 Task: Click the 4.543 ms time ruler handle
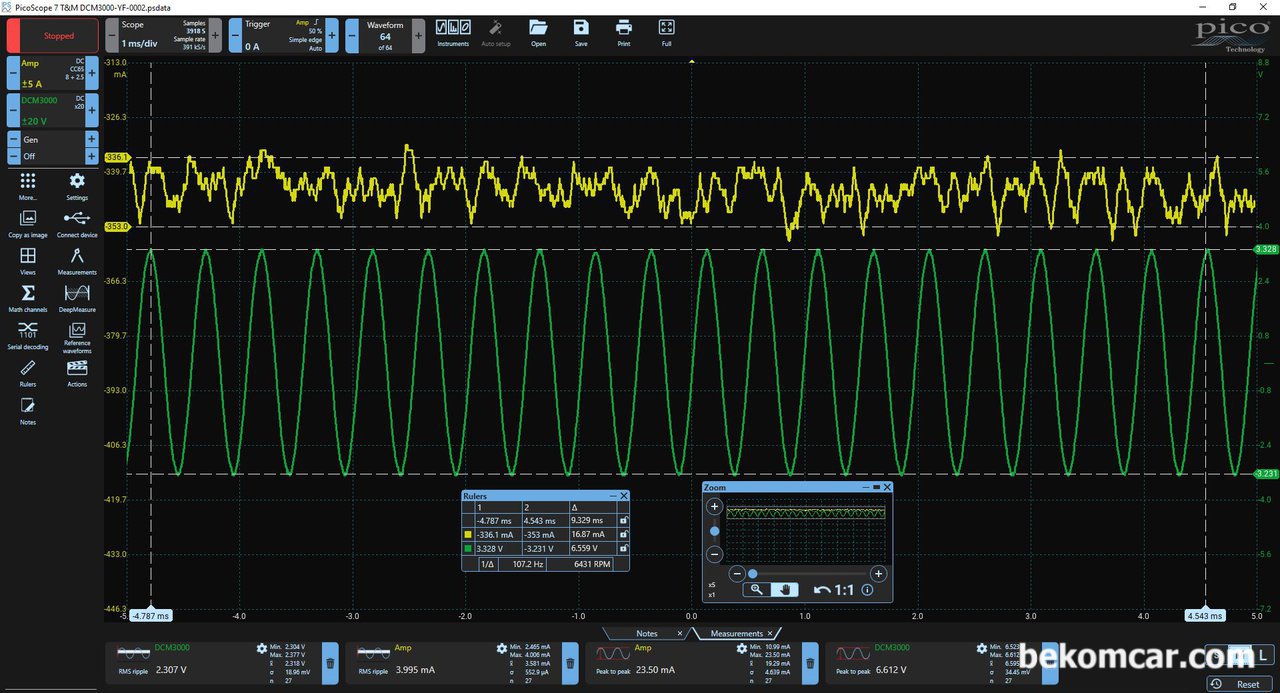click(1205, 616)
